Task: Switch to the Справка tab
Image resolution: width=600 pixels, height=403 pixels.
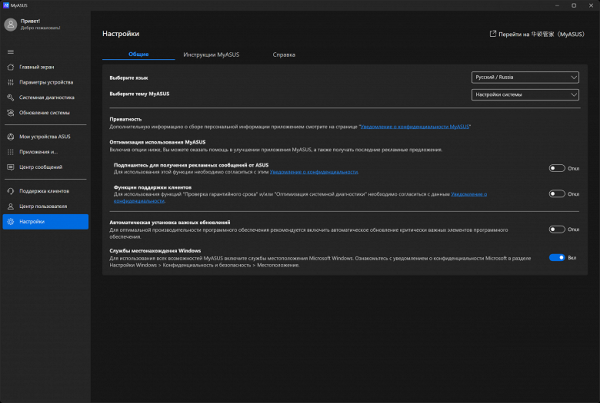Action: pyautogui.click(x=284, y=53)
